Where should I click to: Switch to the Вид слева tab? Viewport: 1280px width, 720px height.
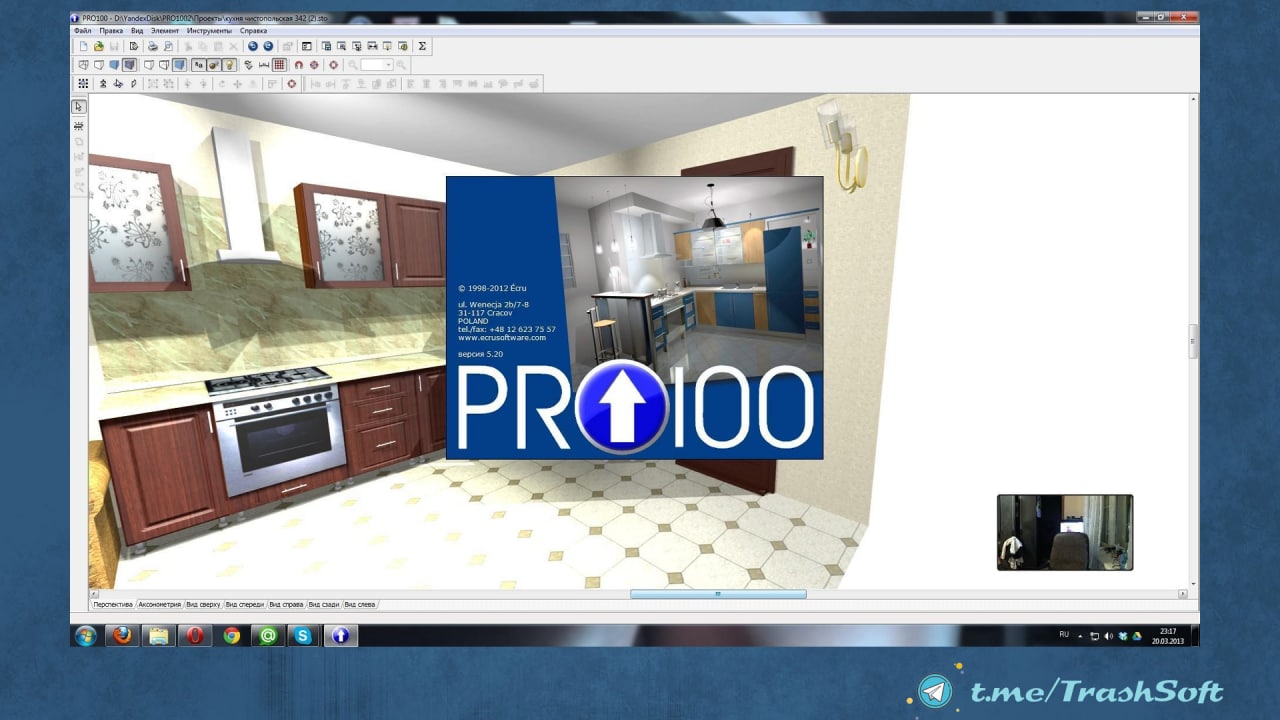click(360, 605)
